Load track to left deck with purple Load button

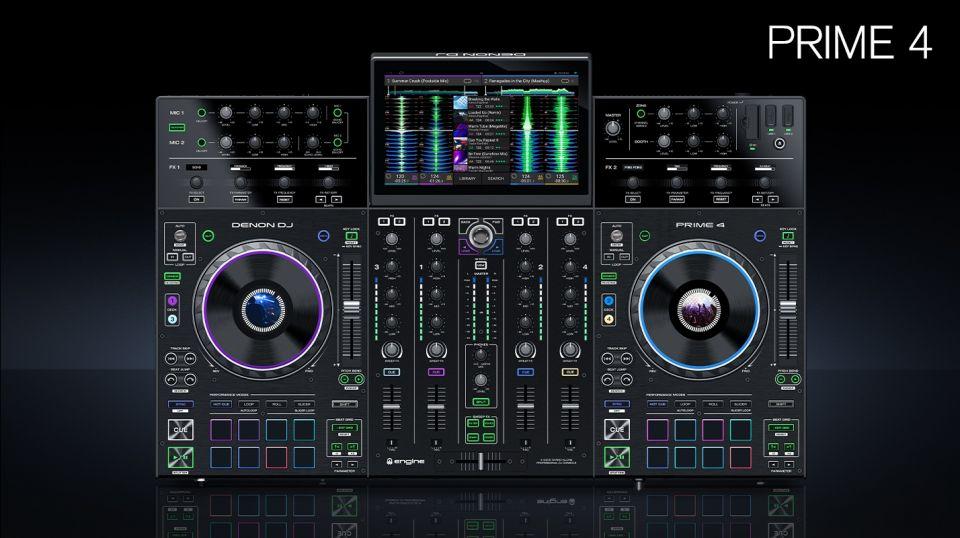[467, 247]
